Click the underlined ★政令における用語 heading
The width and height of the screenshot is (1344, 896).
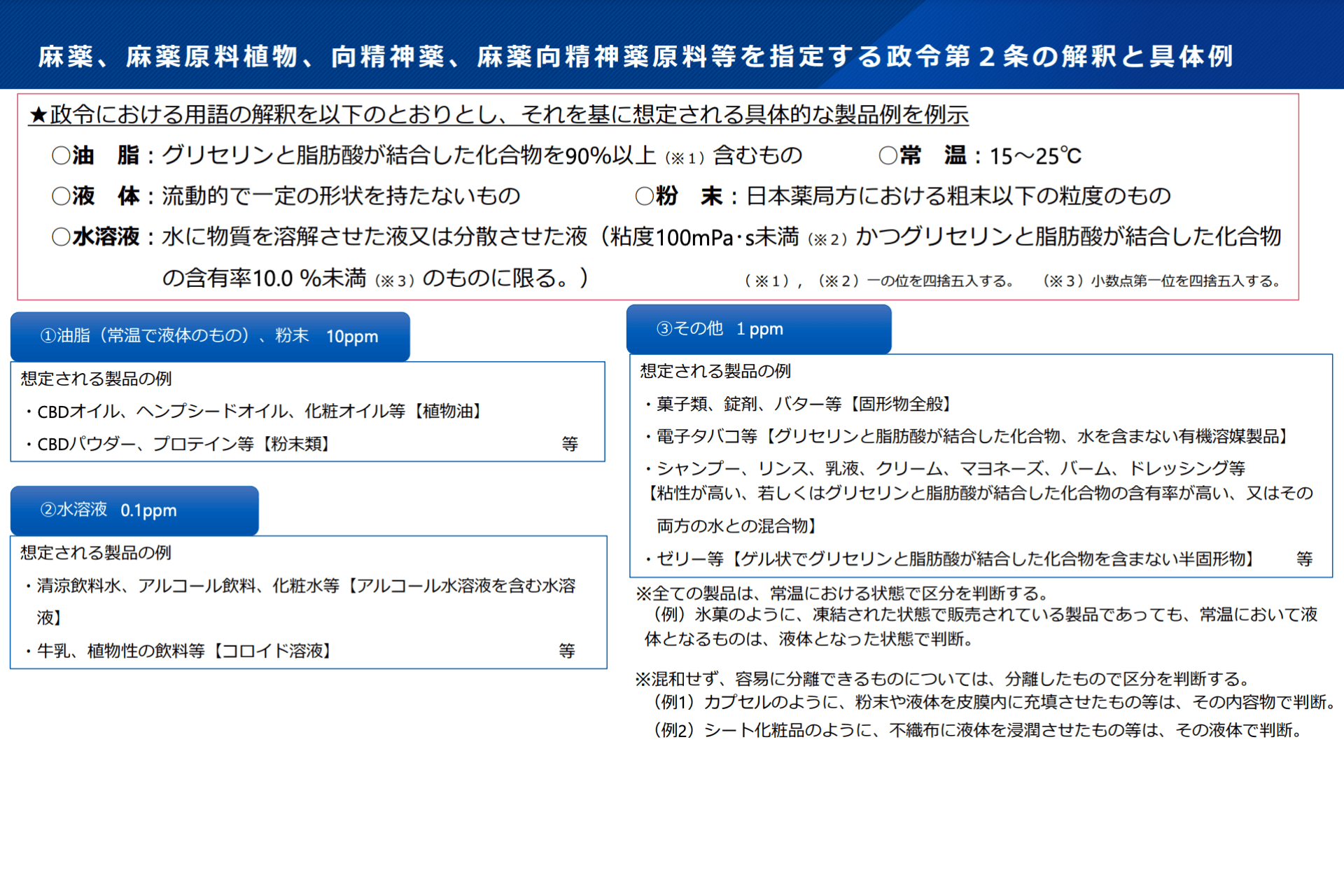coord(498,114)
